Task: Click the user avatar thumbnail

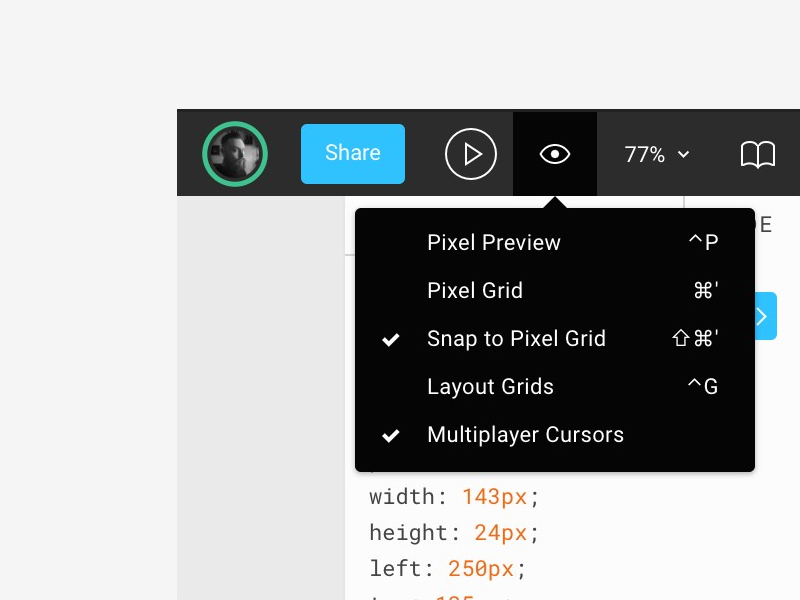Action: [x=234, y=153]
